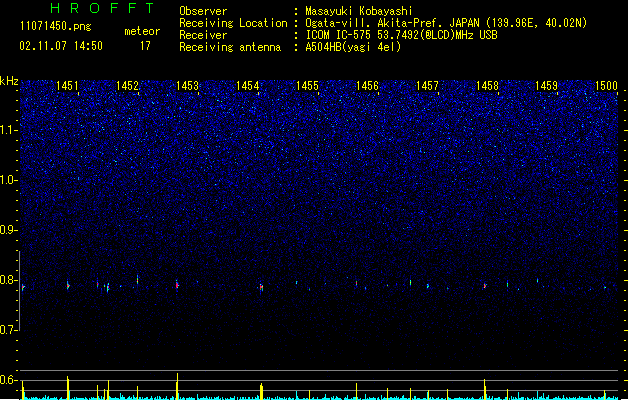
Task: Click the date stamp 02.11.07 14:50
Action: (61, 46)
